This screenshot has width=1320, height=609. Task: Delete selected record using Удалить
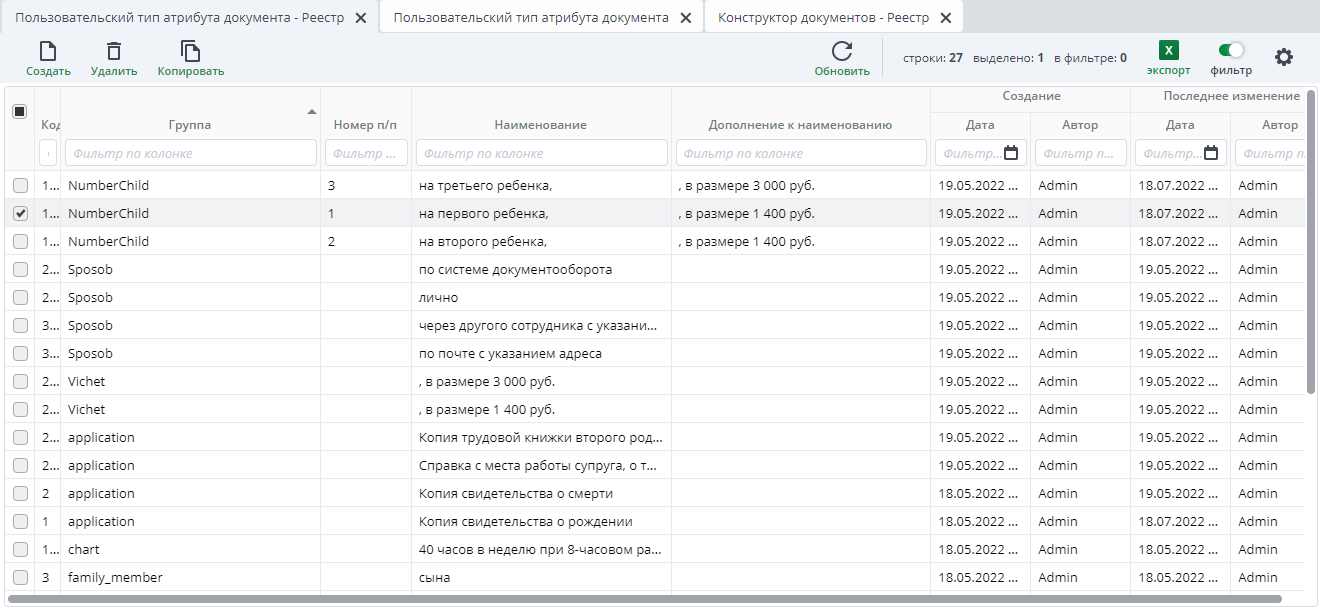114,57
